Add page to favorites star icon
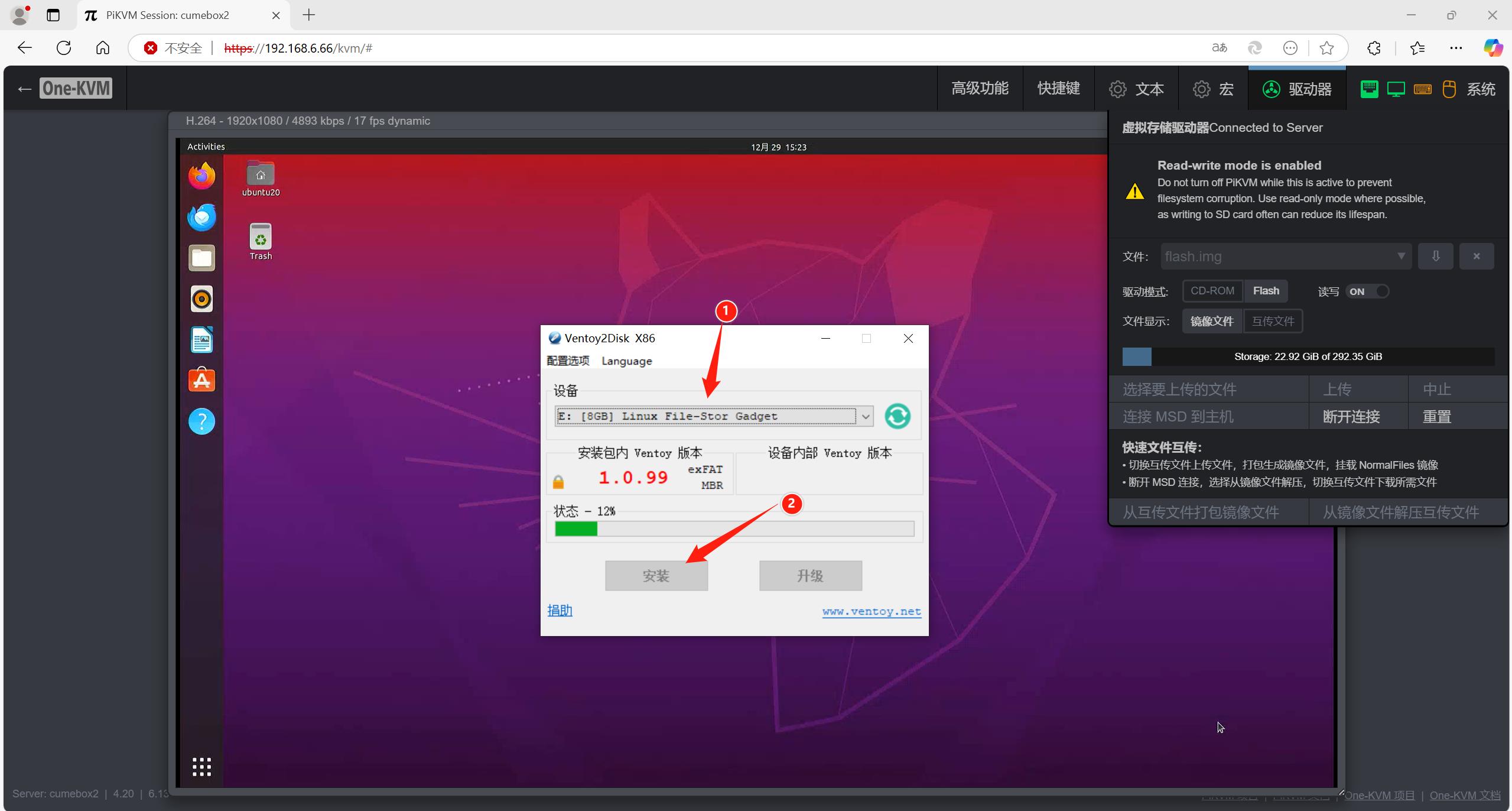The width and height of the screenshot is (1512, 811). point(1326,48)
